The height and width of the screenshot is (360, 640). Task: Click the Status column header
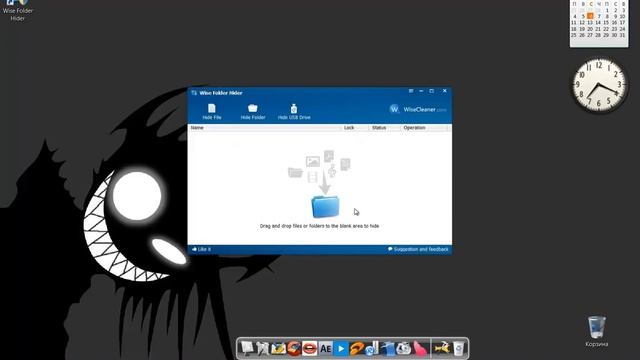384,128
